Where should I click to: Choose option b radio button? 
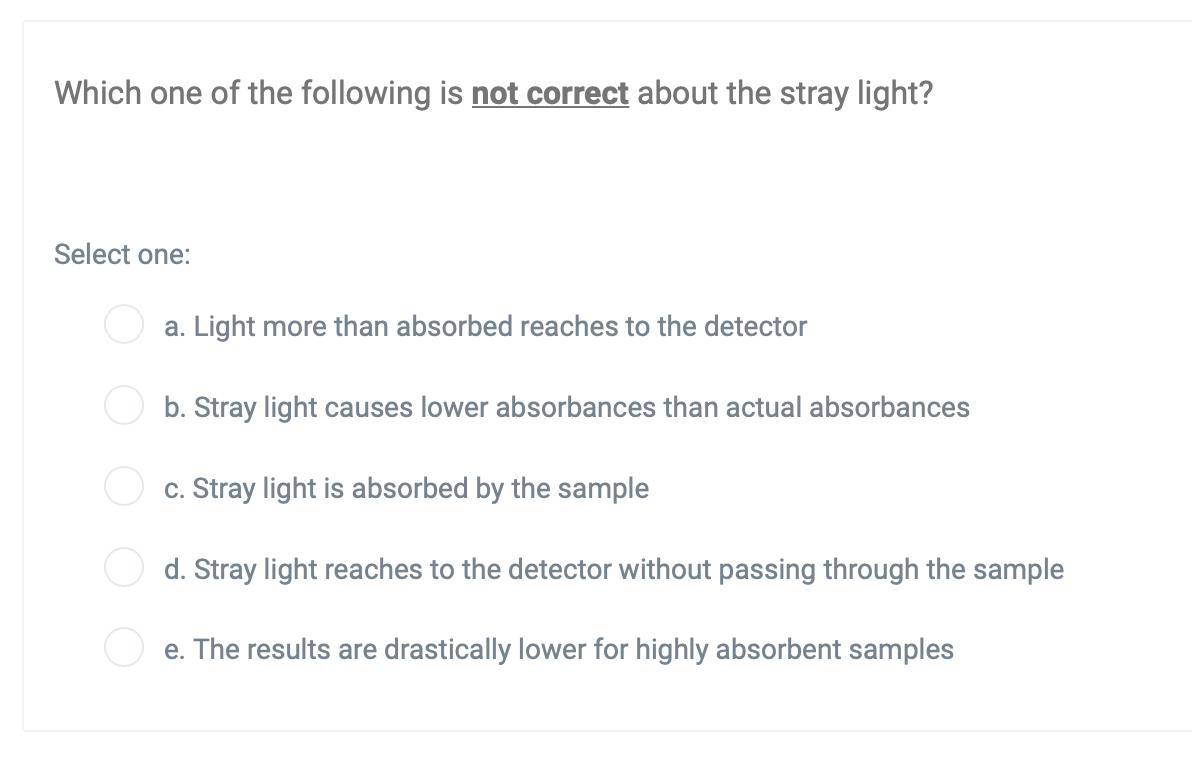(x=124, y=405)
